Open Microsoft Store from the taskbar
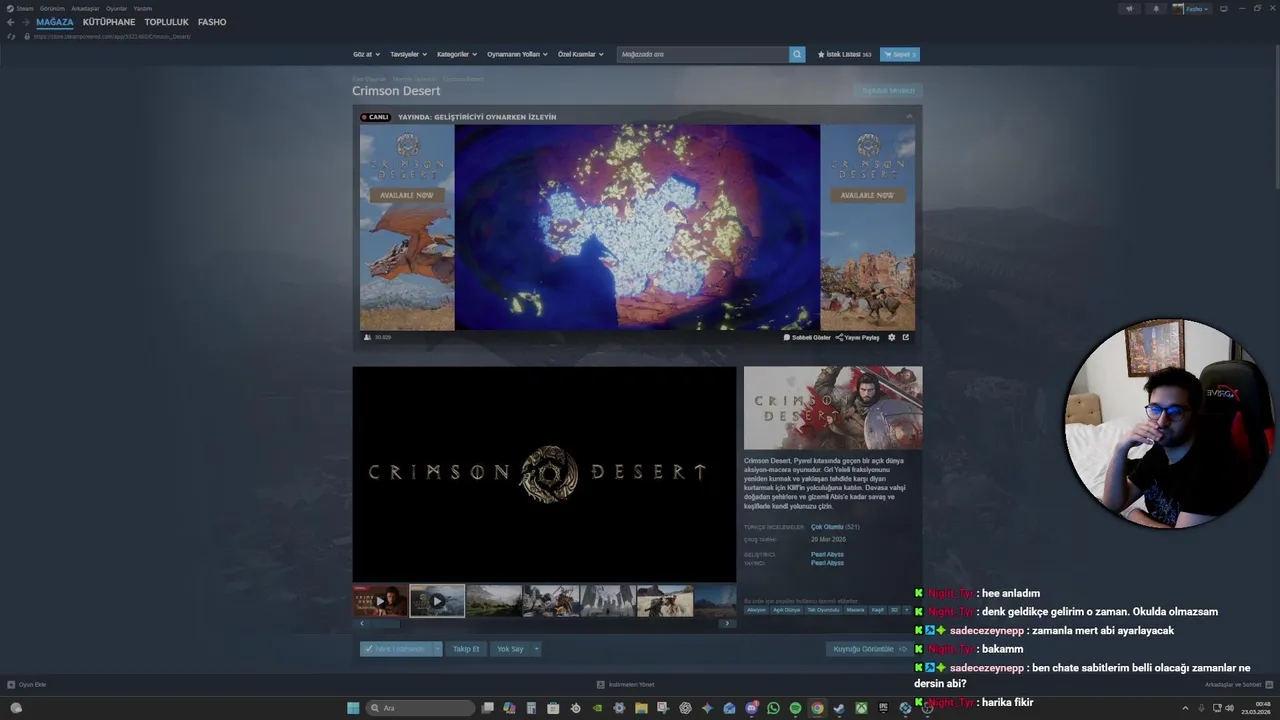Viewport: 1280px width, 720px height. [553, 708]
